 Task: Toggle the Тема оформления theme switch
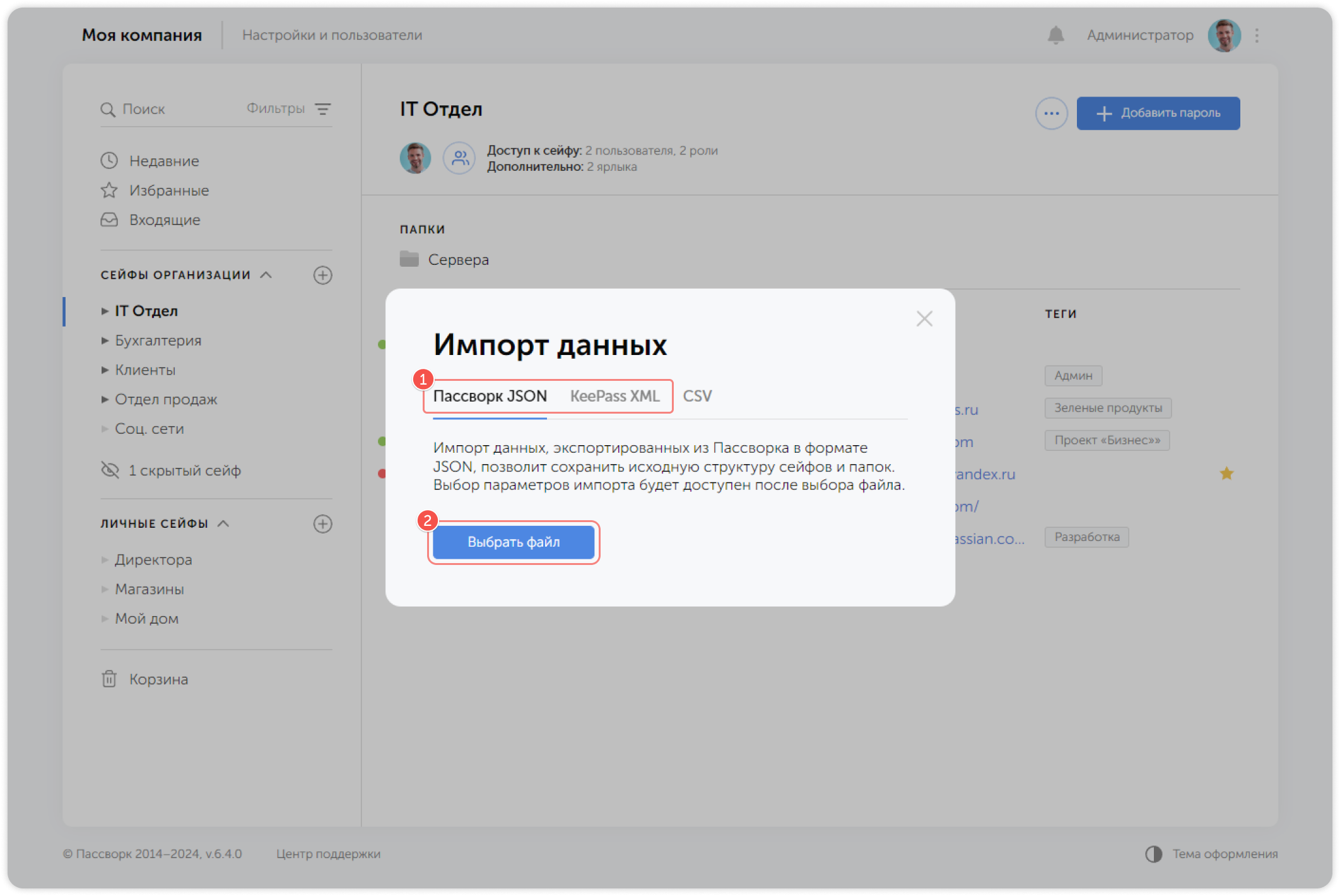pyautogui.click(x=1155, y=854)
